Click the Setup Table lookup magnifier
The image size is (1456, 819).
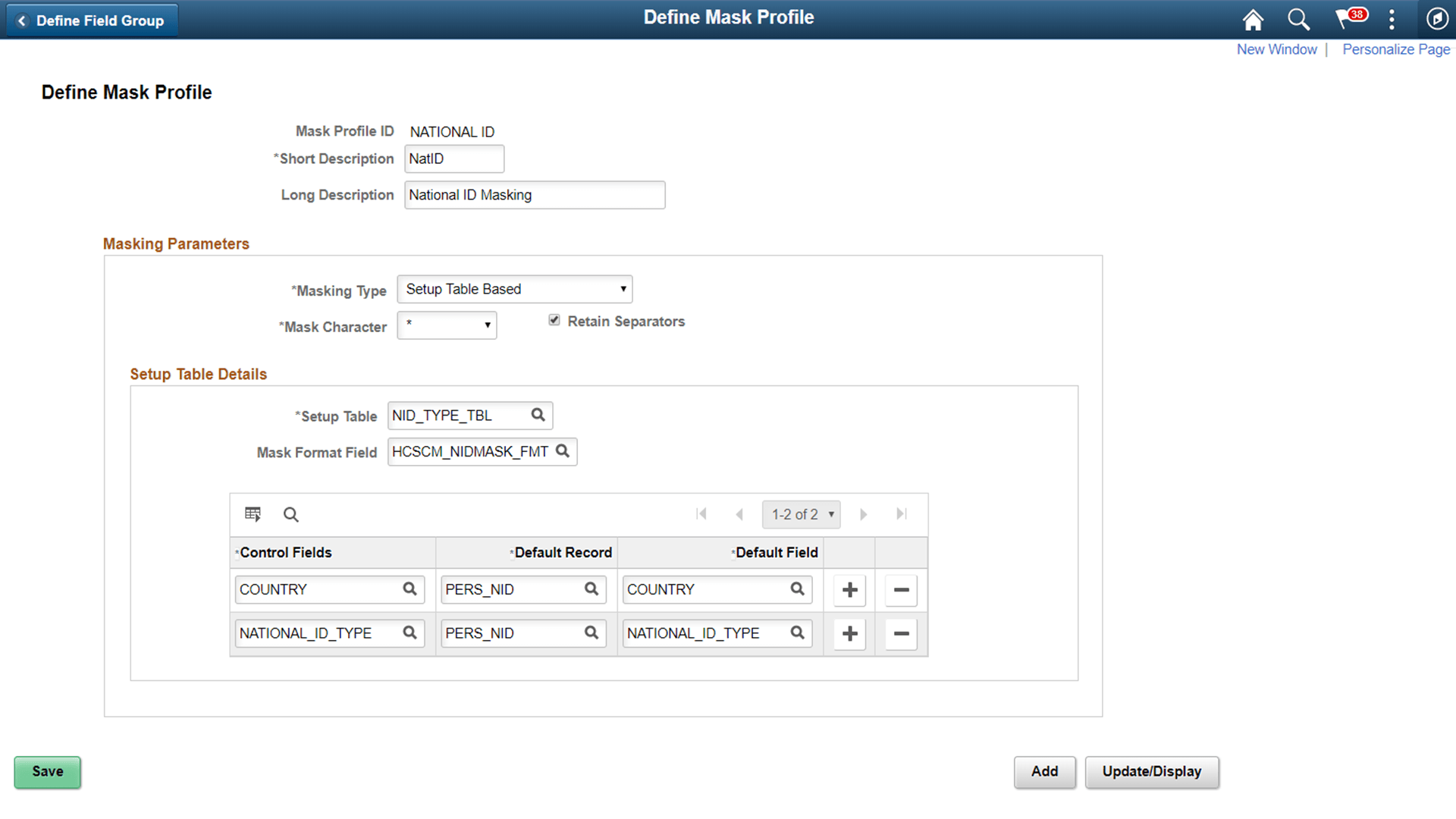[538, 415]
